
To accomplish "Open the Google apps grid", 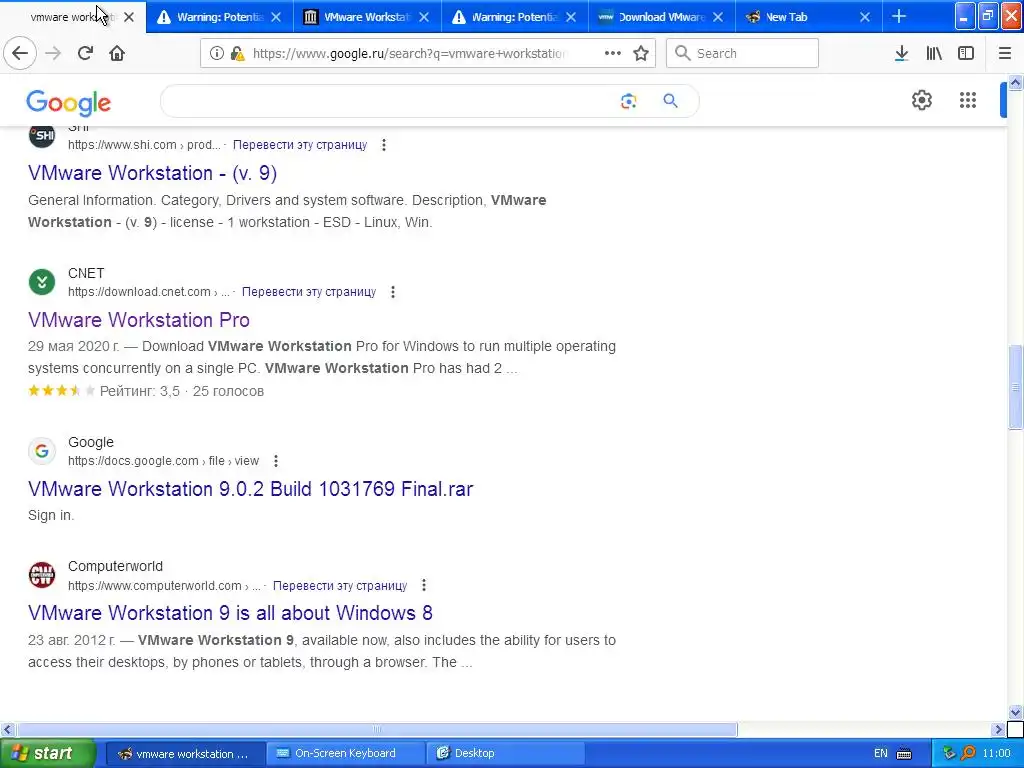I will pyautogui.click(x=968, y=100).
